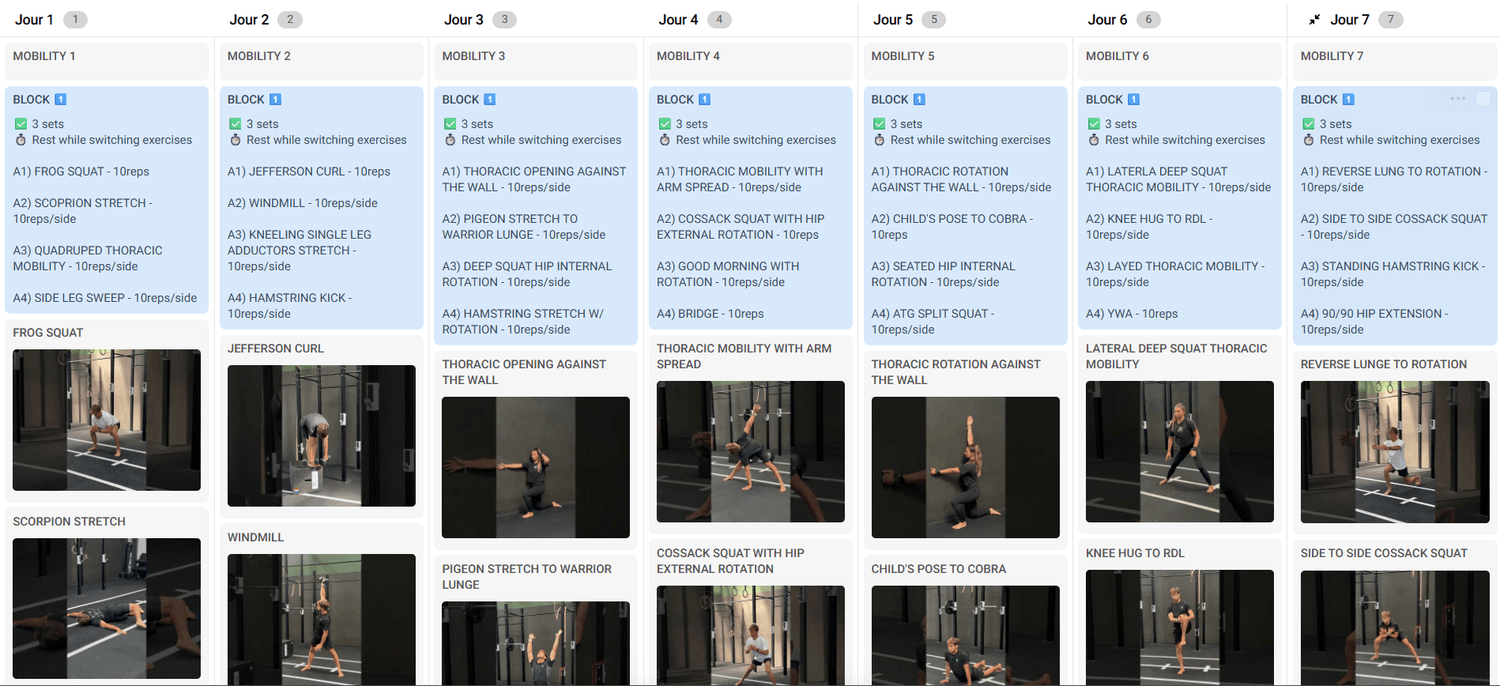Click the stopwatch rest icon in Jour 1 block
Screen dimensions: 1500x686
[20, 140]
